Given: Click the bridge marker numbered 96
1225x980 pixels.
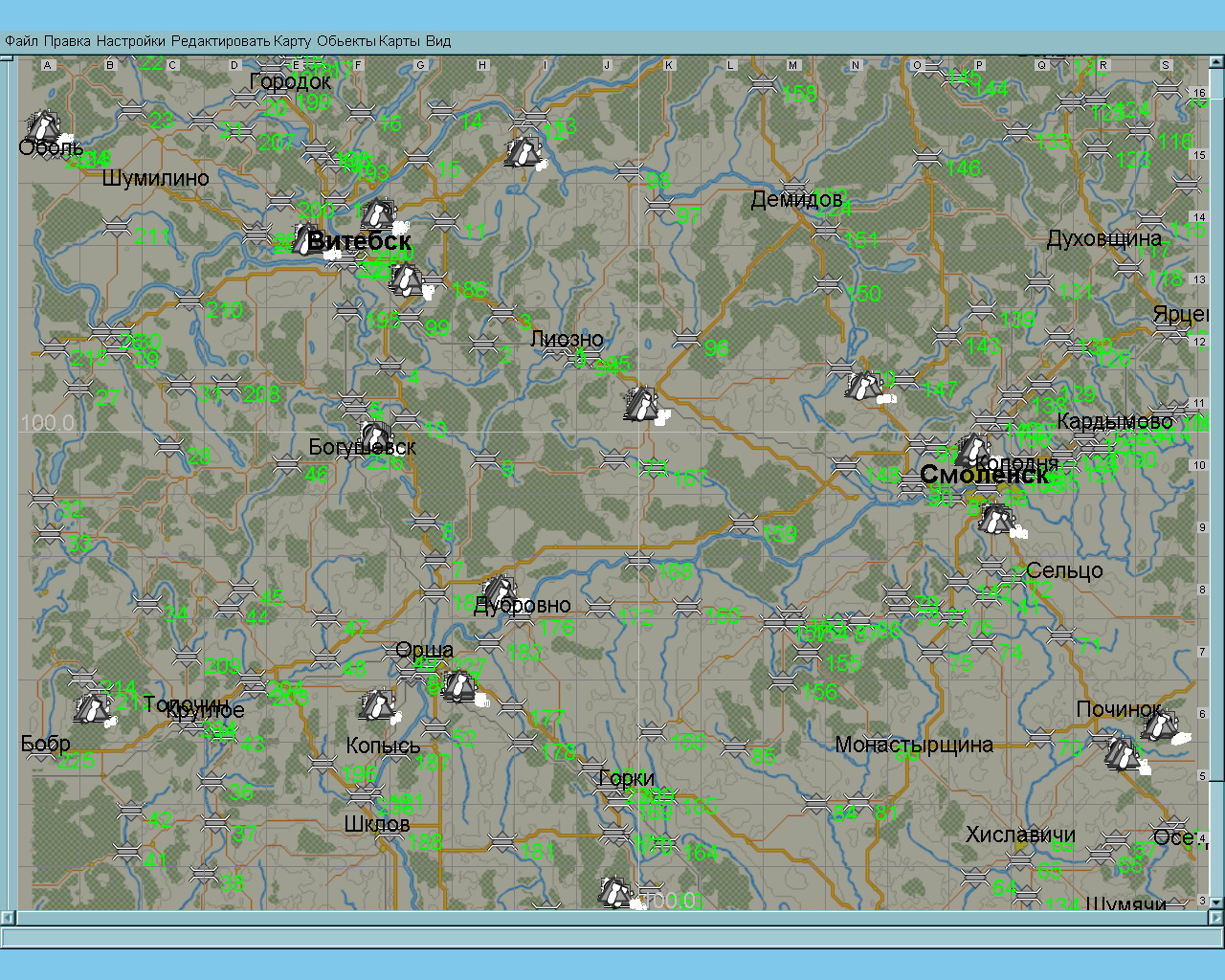Looking at the screenshot, I should coord(685,339).
